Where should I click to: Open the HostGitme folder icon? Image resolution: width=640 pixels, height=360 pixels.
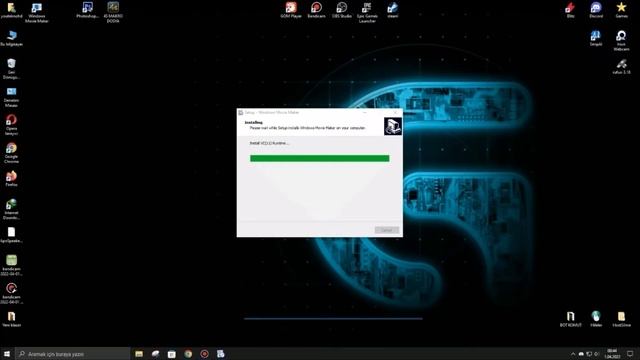621,319
